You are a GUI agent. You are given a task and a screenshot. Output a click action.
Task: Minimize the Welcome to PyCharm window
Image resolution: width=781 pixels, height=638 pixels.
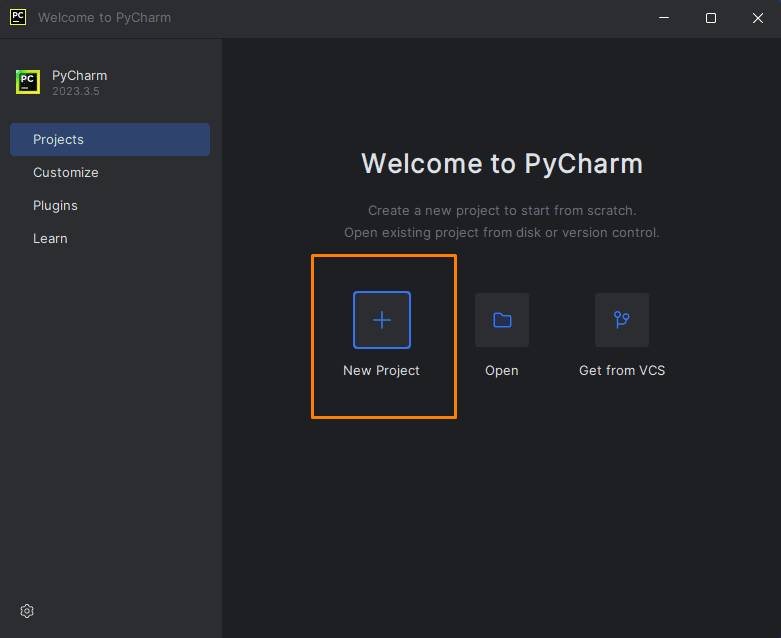tap(664, 18)
